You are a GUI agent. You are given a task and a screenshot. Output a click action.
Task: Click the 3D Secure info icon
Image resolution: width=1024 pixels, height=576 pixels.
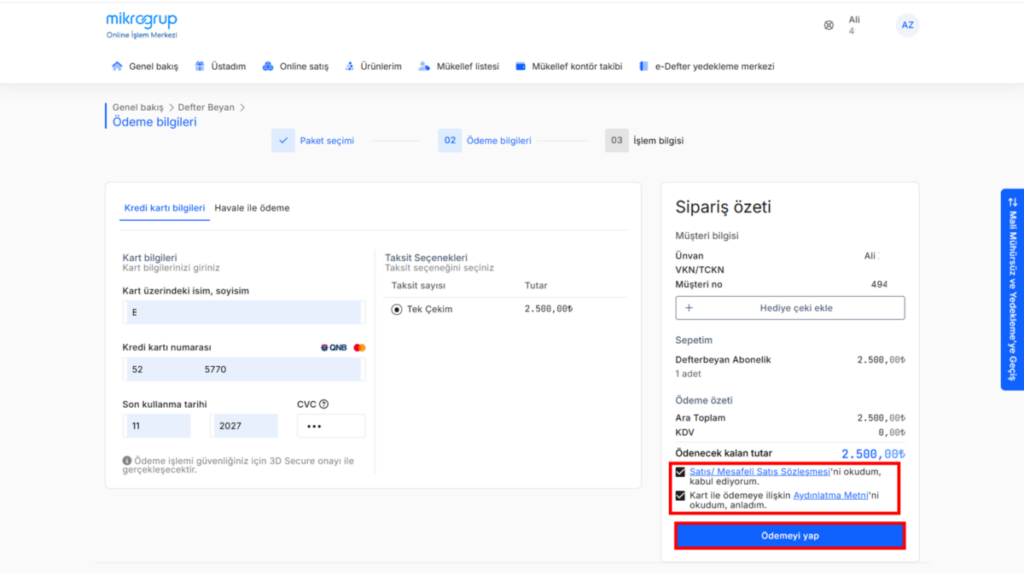pos(127,460)
